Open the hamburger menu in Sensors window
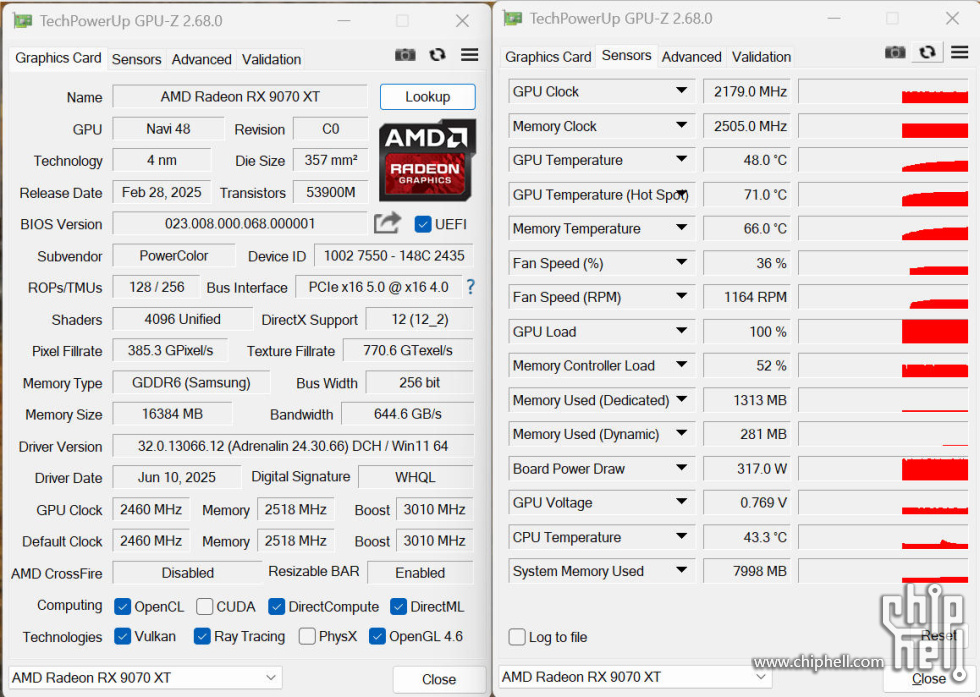The width and height of the screenshot is (980, 697). tap(959, 52)
